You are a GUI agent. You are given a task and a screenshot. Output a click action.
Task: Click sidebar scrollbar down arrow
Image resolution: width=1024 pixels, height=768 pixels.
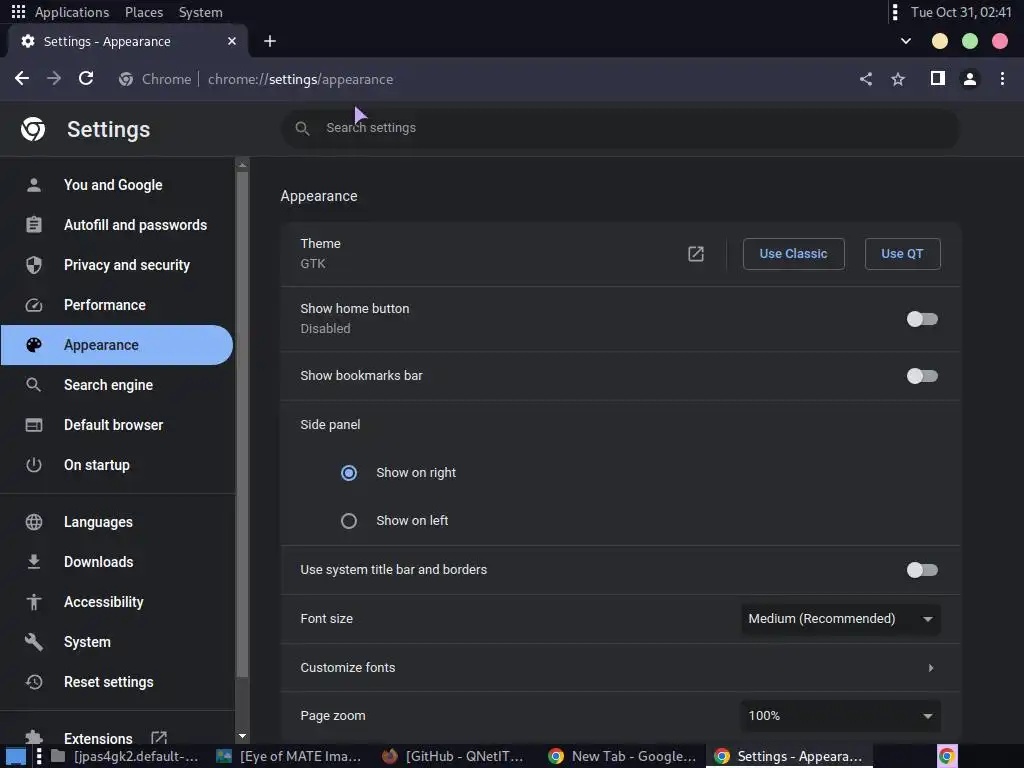click(x=242, y=736)
